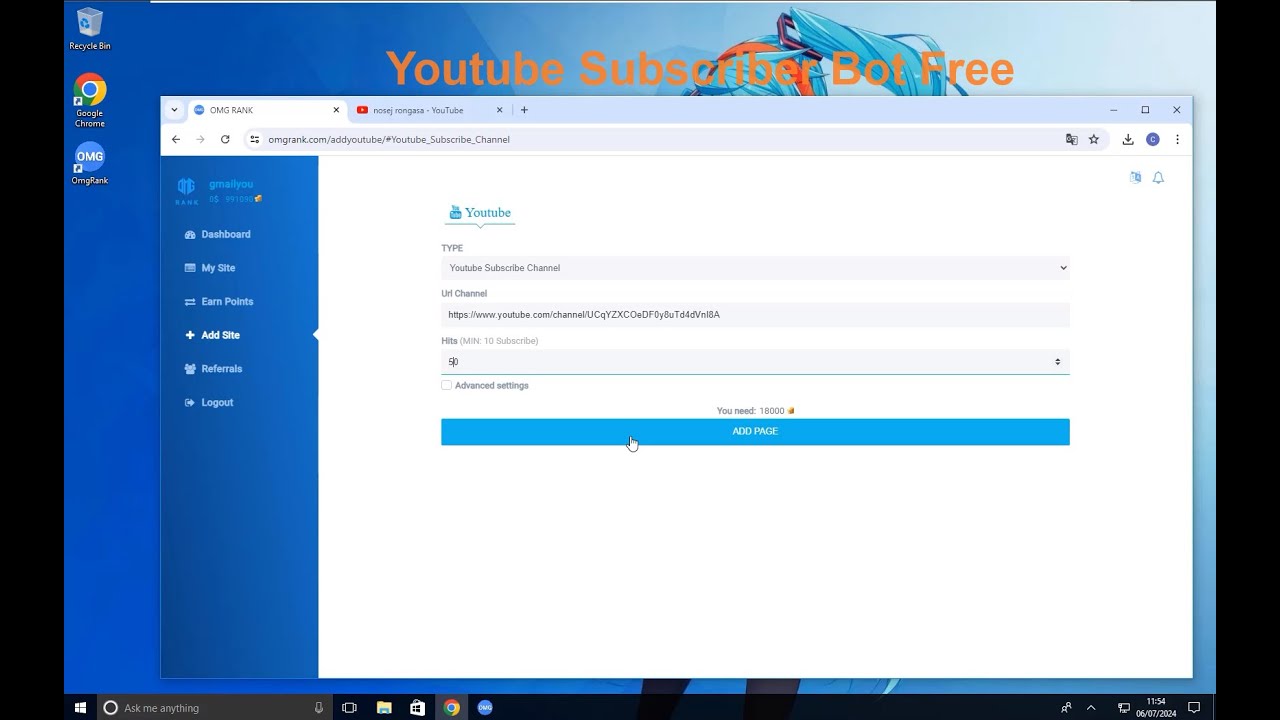Click the OmgRank desktop shortcut
Image resolution: width=1280 pixels, height=720 pixels.
(90, 164)
